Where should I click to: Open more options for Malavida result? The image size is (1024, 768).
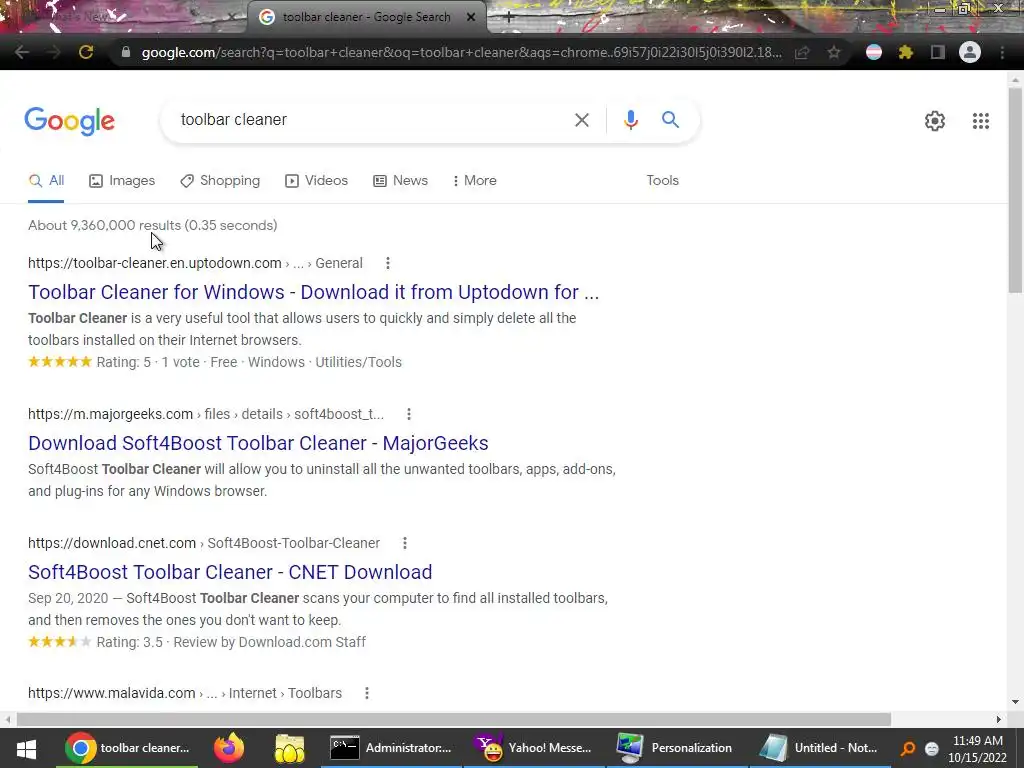pos(367,693)
